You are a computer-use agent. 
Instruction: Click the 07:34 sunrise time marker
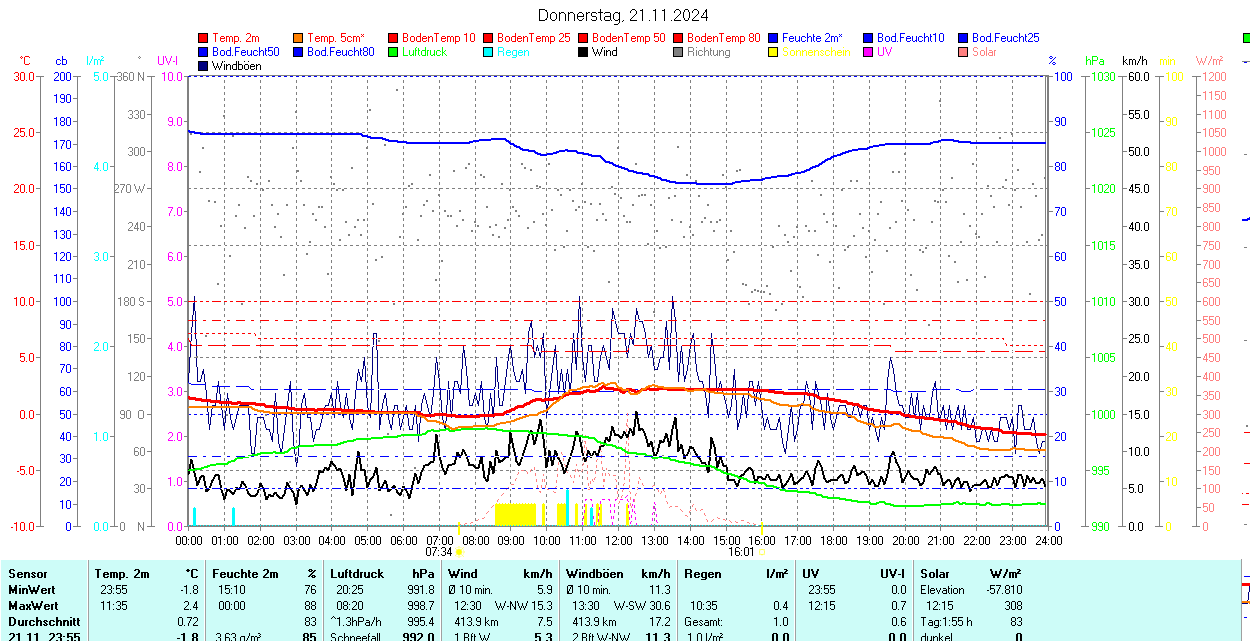click(x=439, y=551)
